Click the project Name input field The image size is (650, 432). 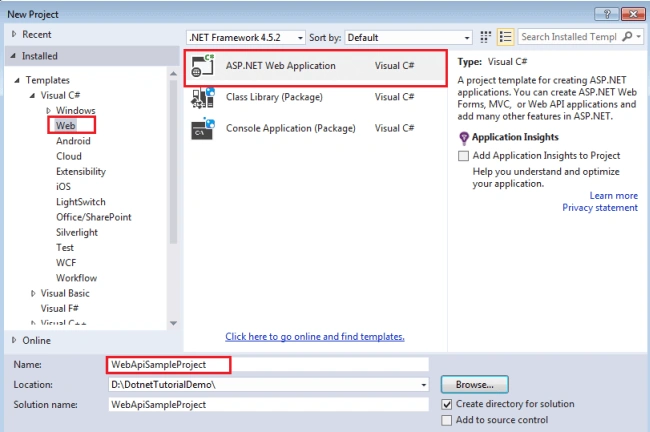click(268, 365)
